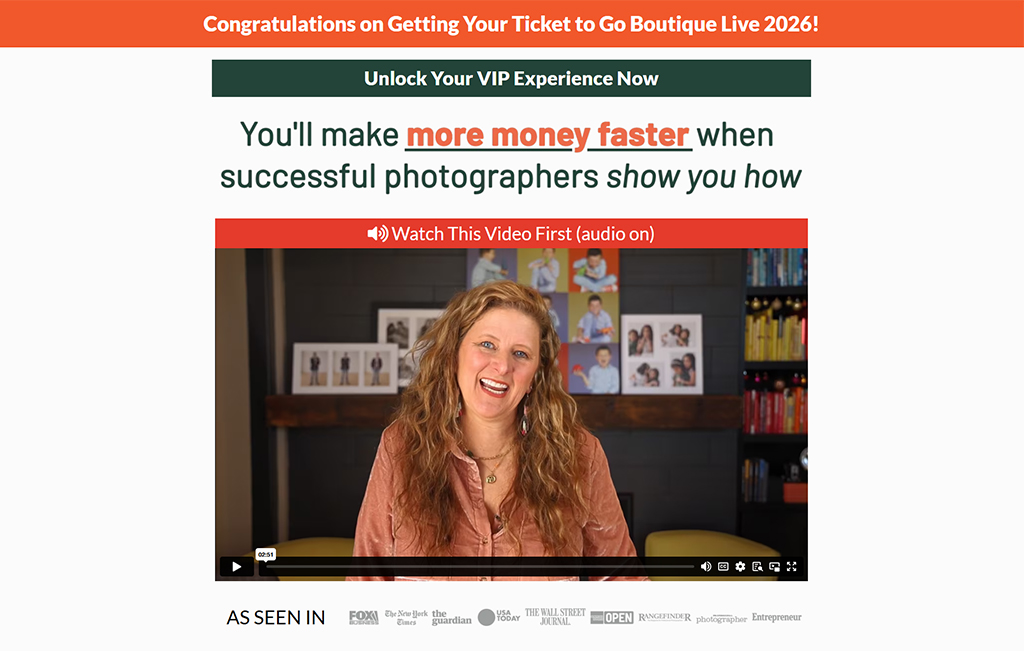Image resolution: width=1024 pixels, height=651 pixels.
Task: Click the OPEN forum logo
Action: pyautogui.click(x=612, y=617)
